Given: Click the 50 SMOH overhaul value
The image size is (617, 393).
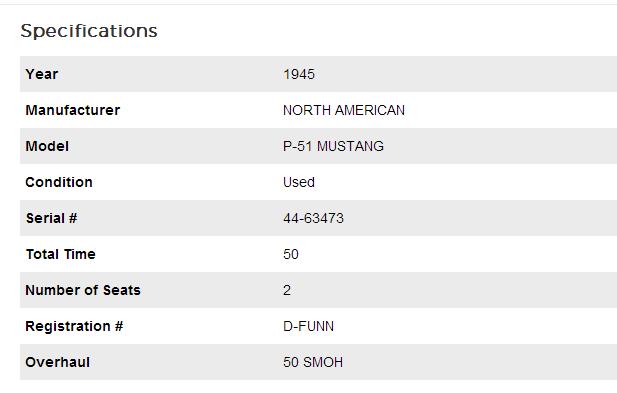Looking at the screenshot, I should [x=313, y=362].
